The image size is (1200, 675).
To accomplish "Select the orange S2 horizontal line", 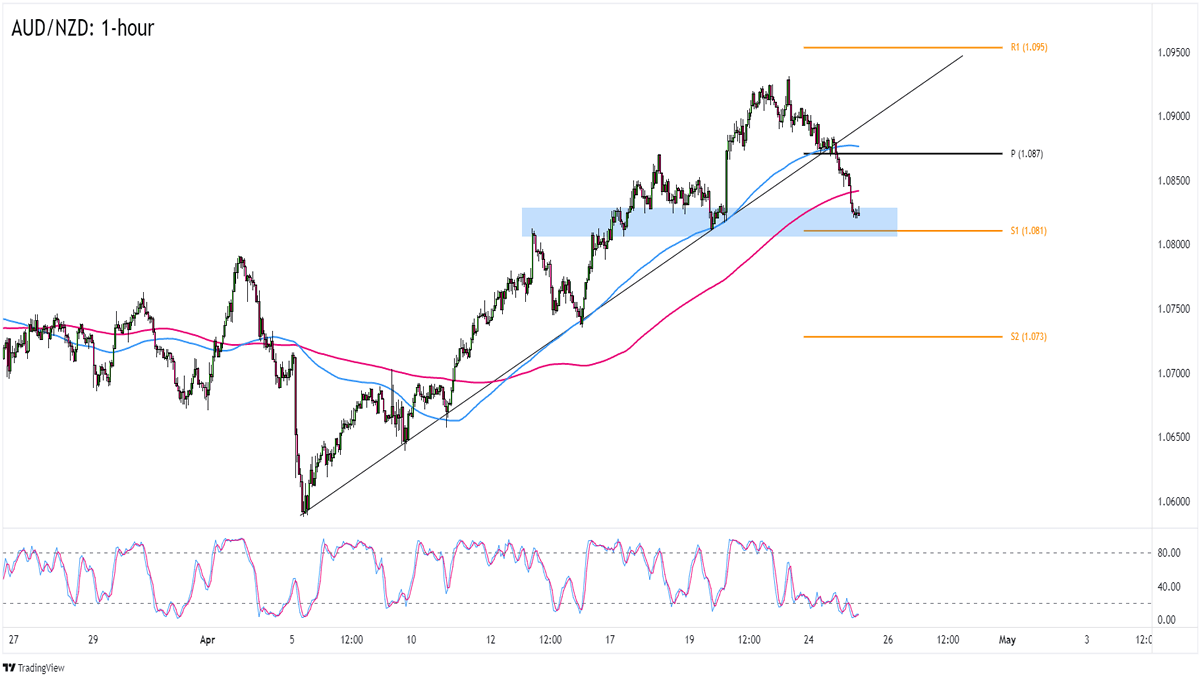I will 900,337.
